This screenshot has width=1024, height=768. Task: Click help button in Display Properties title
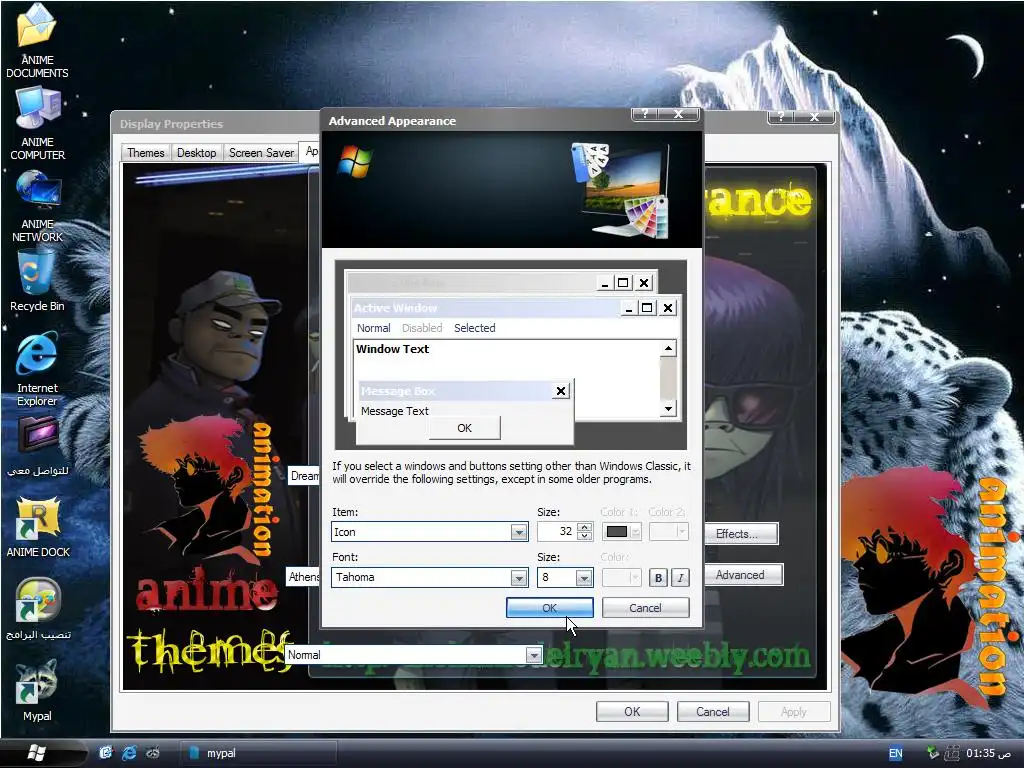(780, 117)
